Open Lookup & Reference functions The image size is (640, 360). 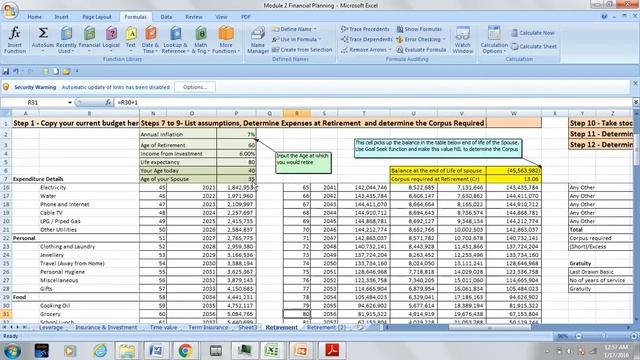[175, 39]
